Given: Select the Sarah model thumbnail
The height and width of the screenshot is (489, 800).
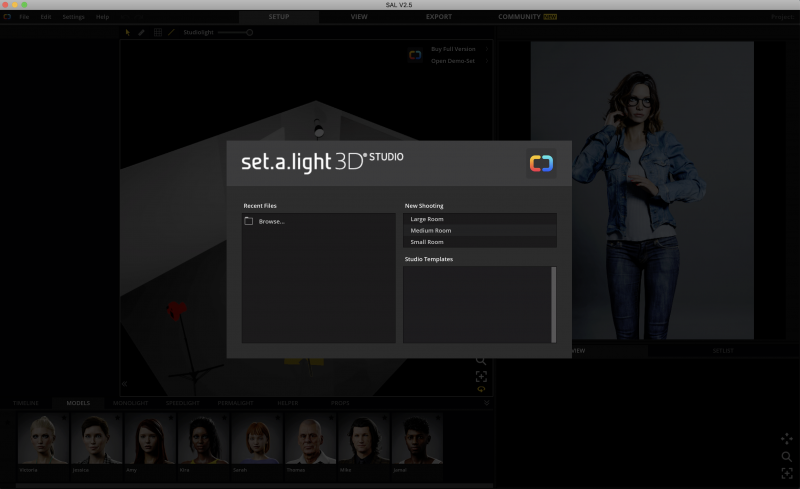Looking at the screenshot, I should (257, 439).
